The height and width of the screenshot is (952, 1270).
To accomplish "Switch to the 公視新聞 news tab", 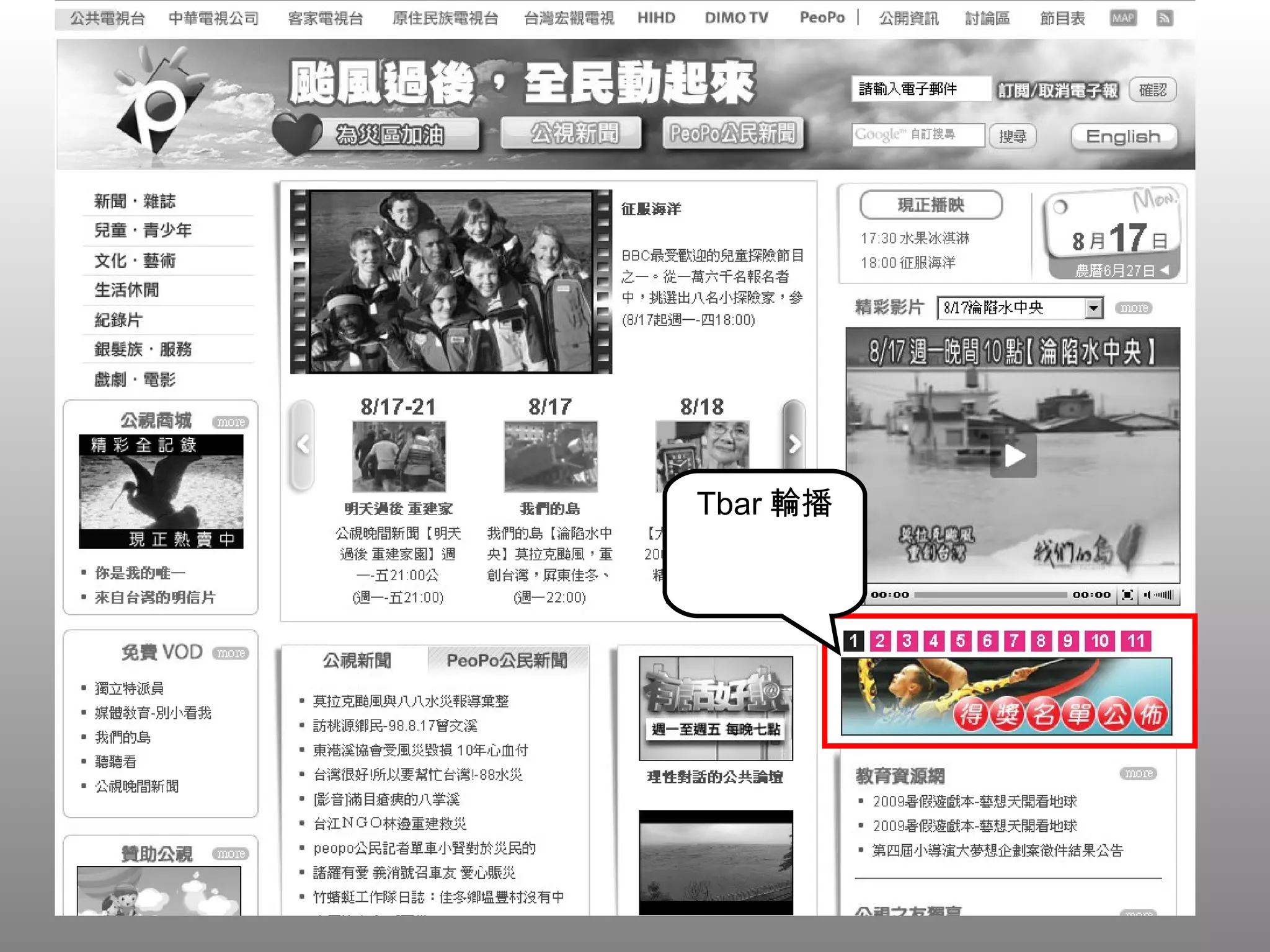I will pos(357,661).
